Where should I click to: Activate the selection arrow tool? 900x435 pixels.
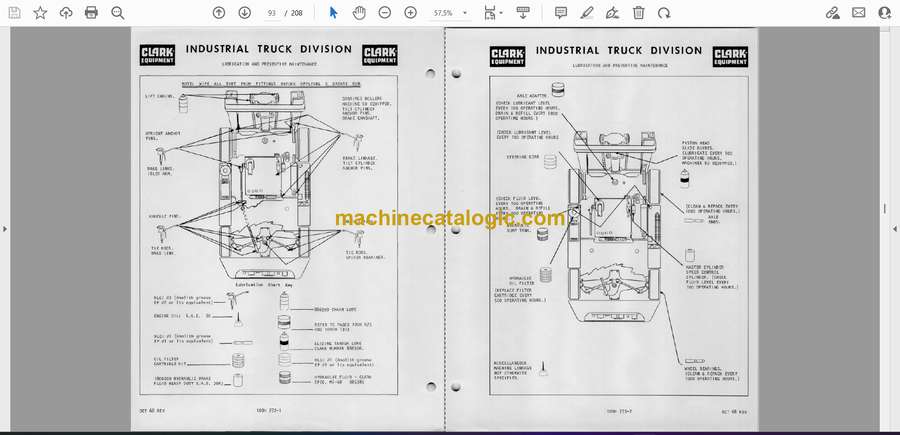click(x=333, y=13)
